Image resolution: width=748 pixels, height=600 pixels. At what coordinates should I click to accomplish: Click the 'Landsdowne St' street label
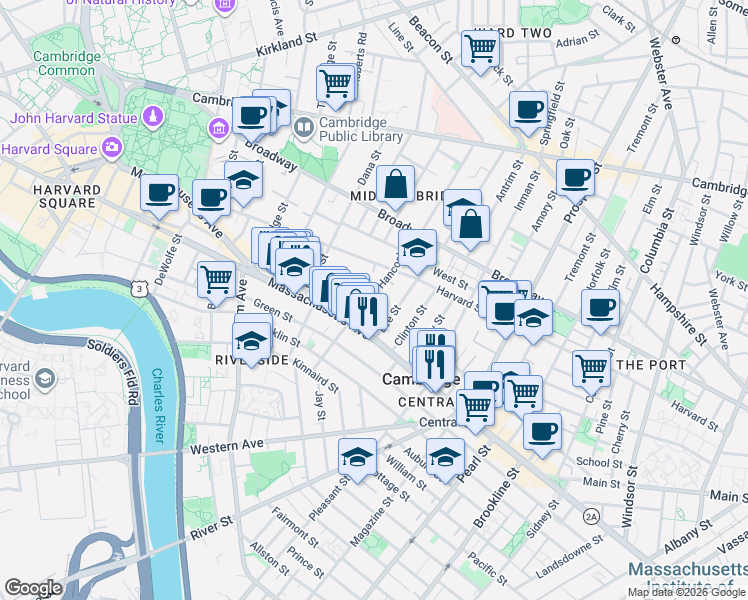coord(570,556)
